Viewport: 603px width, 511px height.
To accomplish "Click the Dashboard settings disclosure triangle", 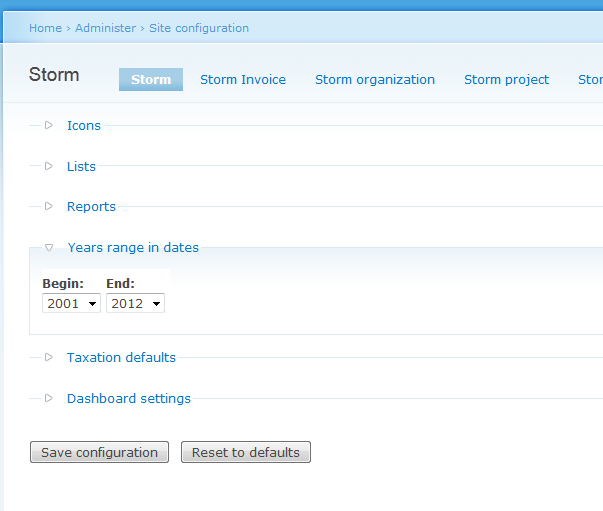I will pos(48,398).
